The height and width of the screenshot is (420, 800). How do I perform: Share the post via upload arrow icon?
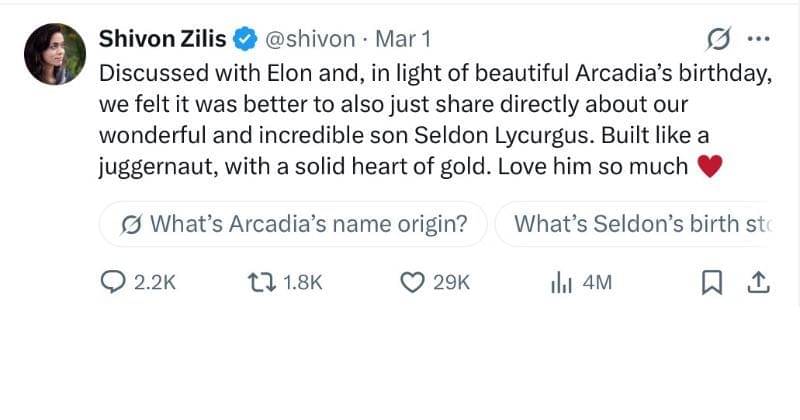pos(758,283)
